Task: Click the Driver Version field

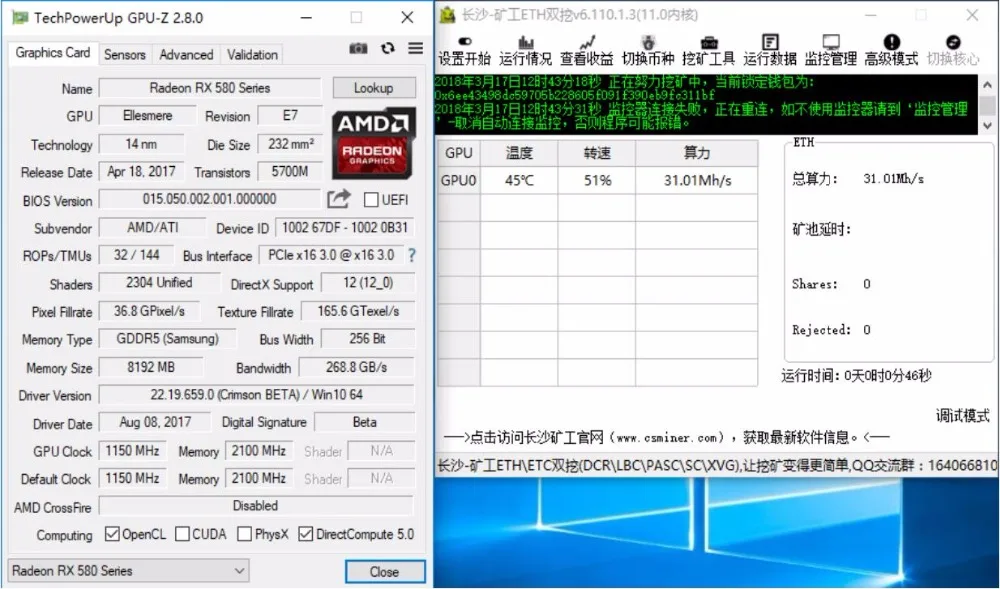Action: click(x=256, y=395)
